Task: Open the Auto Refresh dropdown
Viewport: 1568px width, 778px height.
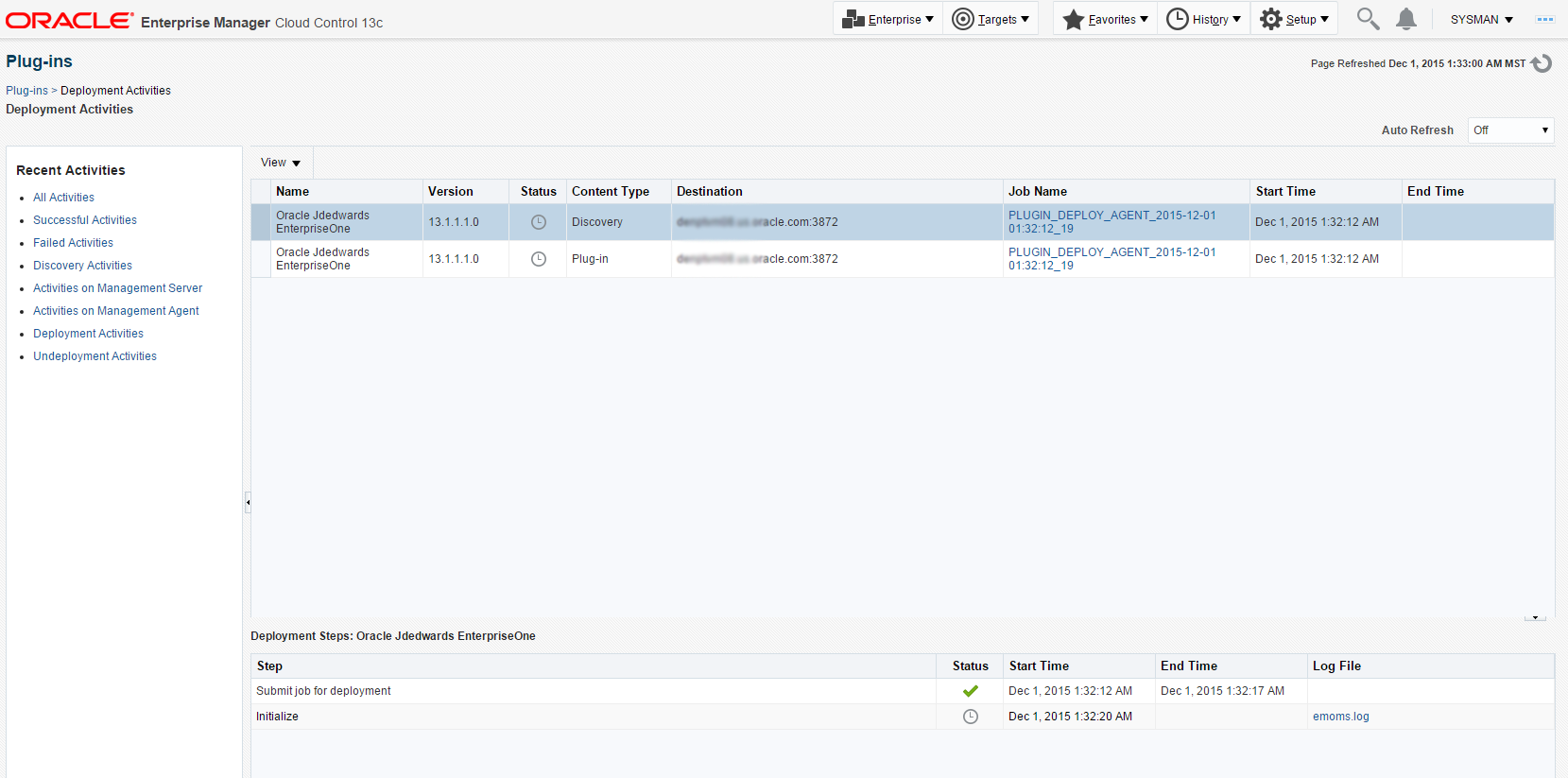Action: (x=1510, y=130)
